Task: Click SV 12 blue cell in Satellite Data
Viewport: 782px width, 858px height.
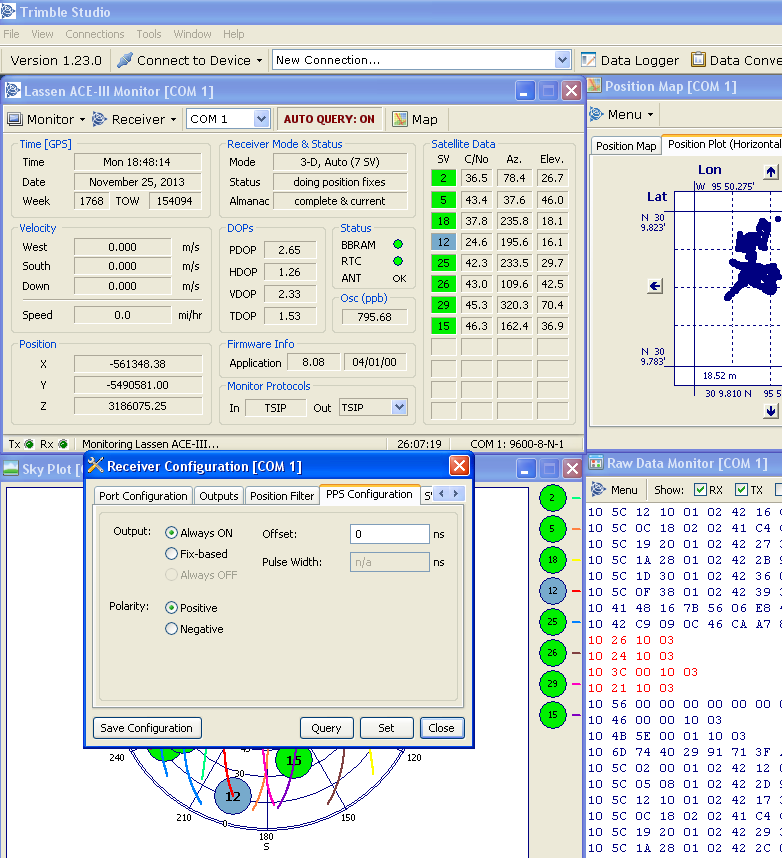Action: [x=443, y=242]
